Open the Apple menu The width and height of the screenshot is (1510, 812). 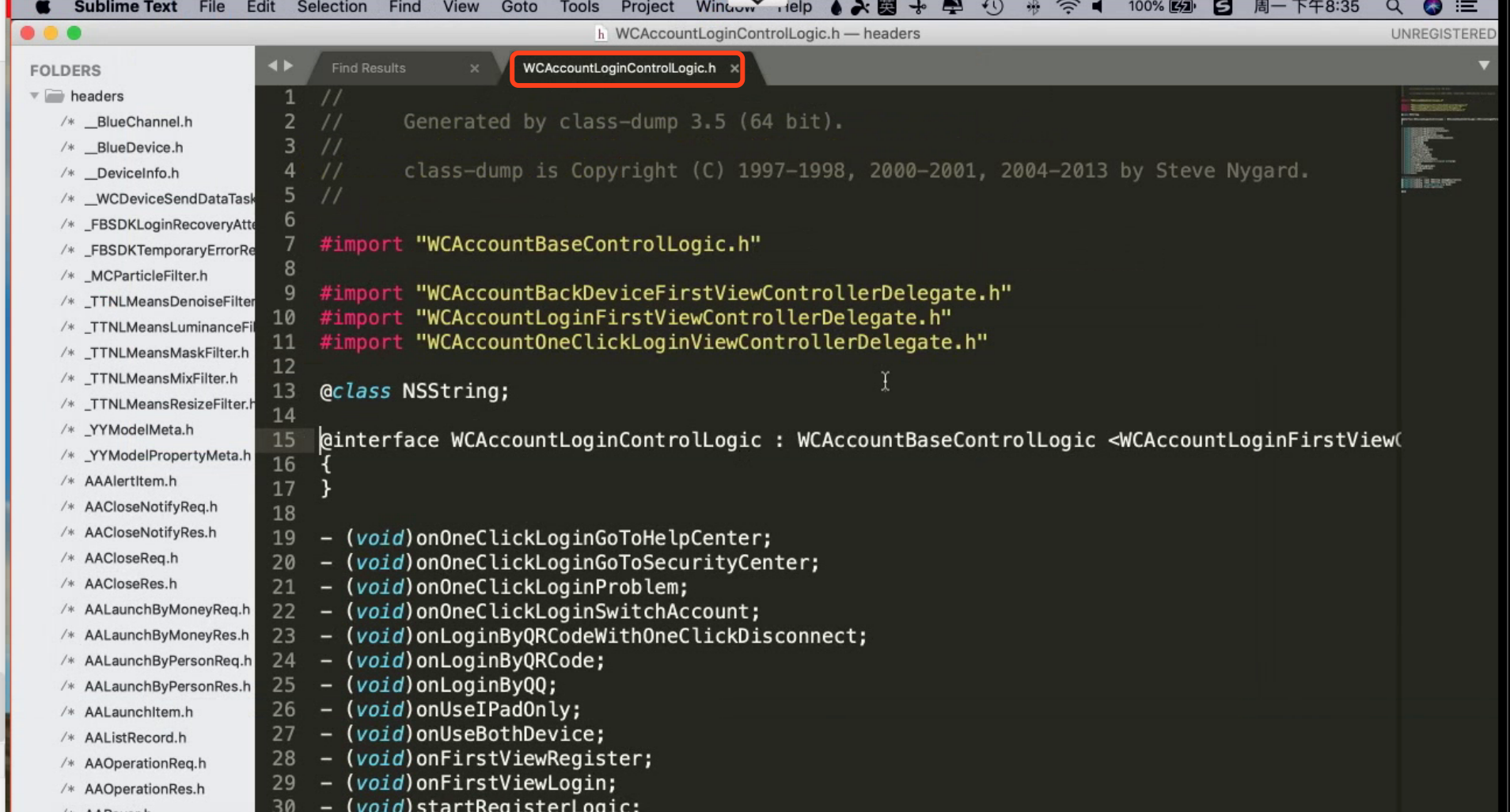pyautogui.click(x=43, y=7)
